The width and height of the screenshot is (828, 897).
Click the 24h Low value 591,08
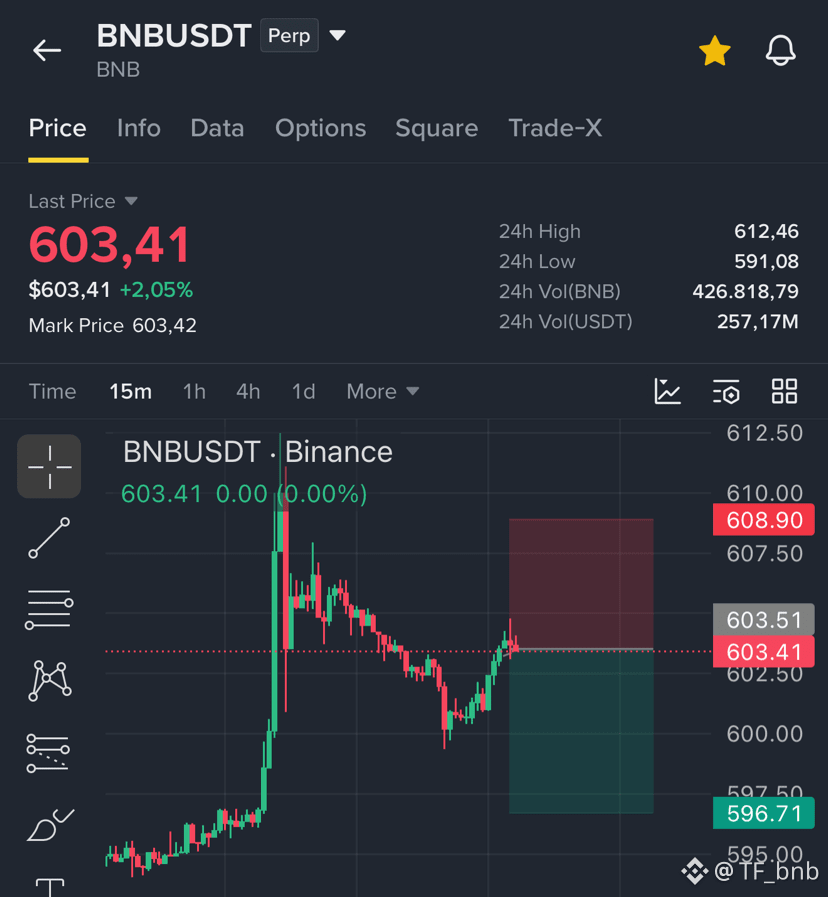click(x=766, y=261)
